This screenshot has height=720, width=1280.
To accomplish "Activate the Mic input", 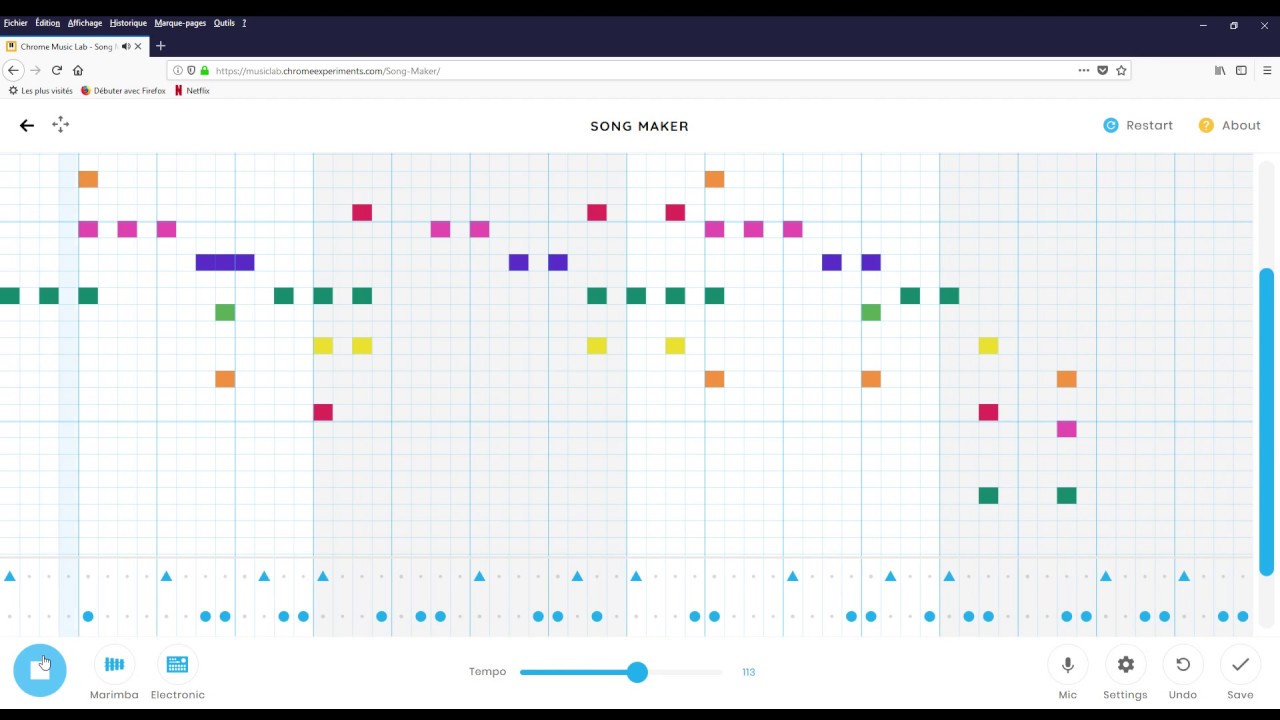I will pos(1067,665).
